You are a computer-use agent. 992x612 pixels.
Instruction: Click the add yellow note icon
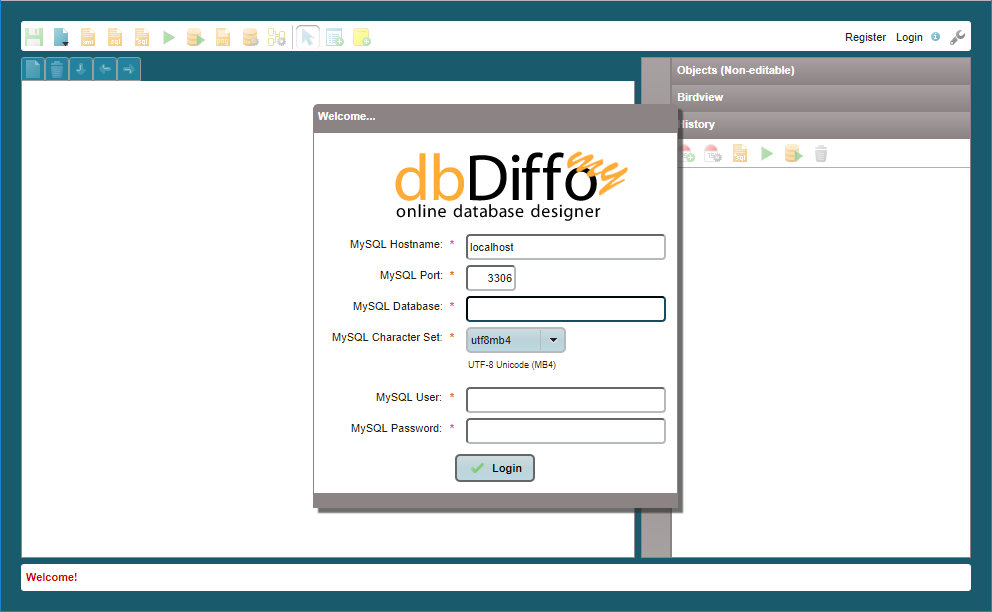362,37
